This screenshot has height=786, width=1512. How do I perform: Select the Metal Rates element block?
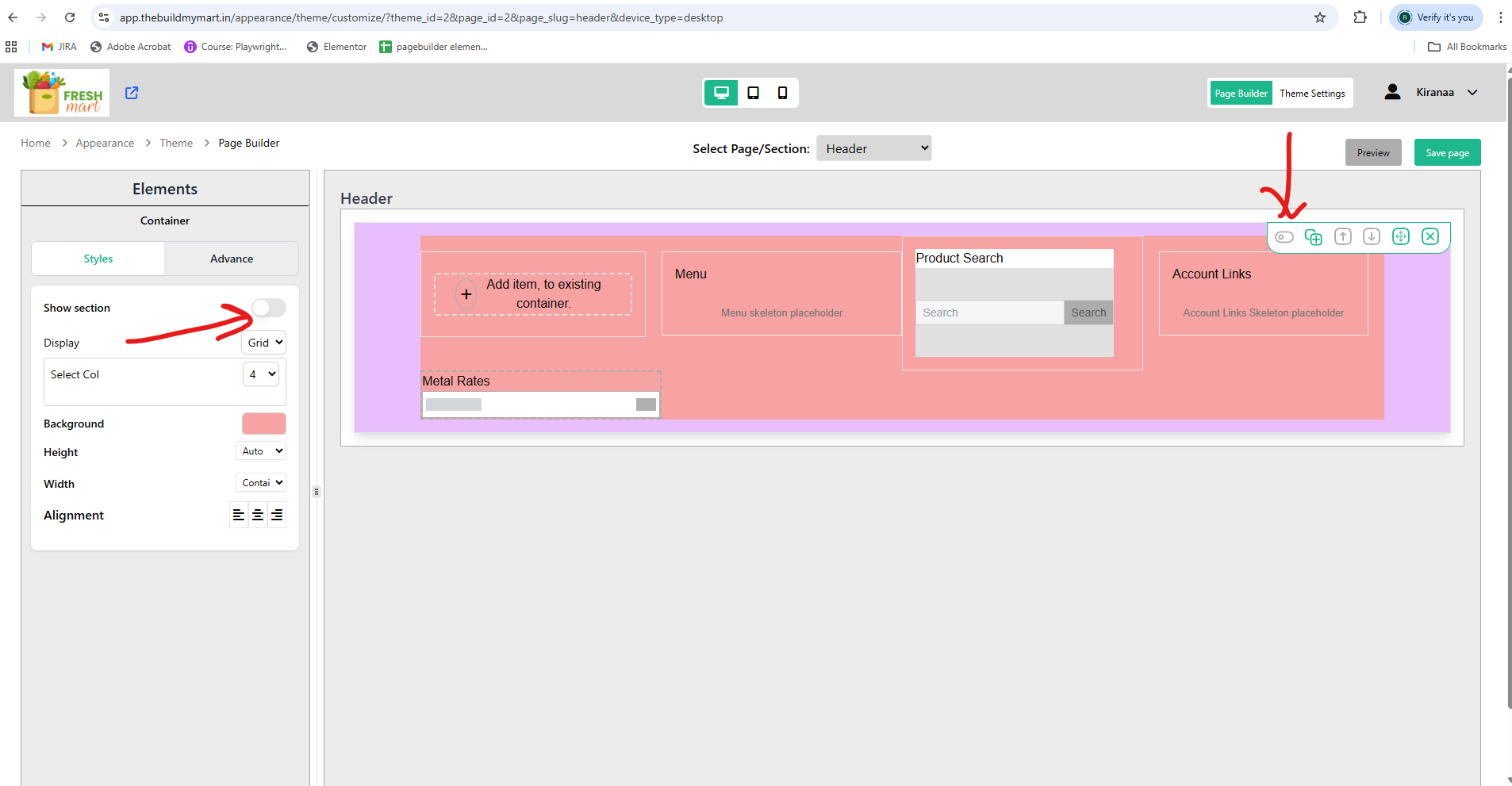pos(540,395)
